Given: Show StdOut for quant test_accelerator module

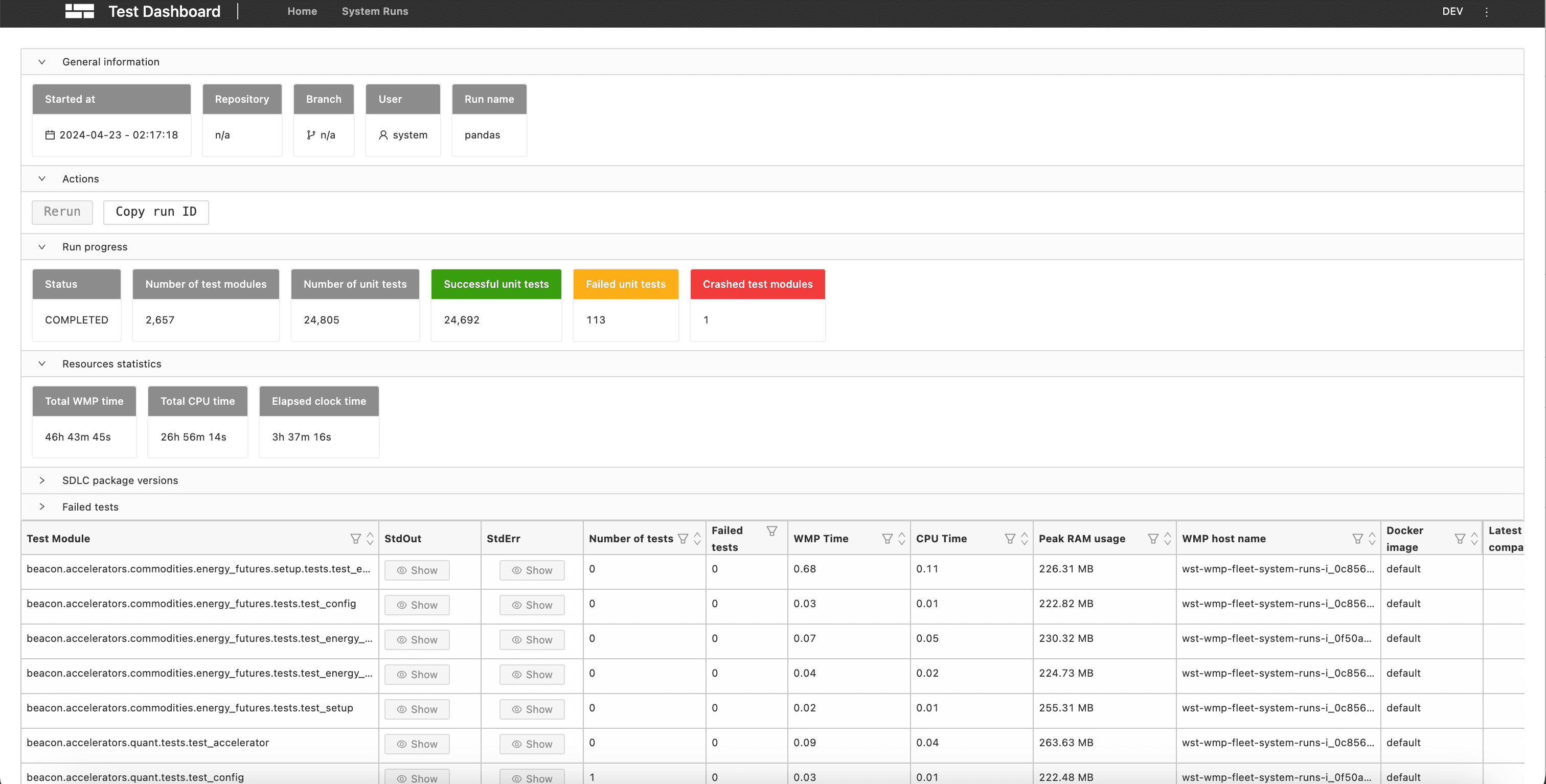Looking at the screenshot, I should click(x=417, y=744).
